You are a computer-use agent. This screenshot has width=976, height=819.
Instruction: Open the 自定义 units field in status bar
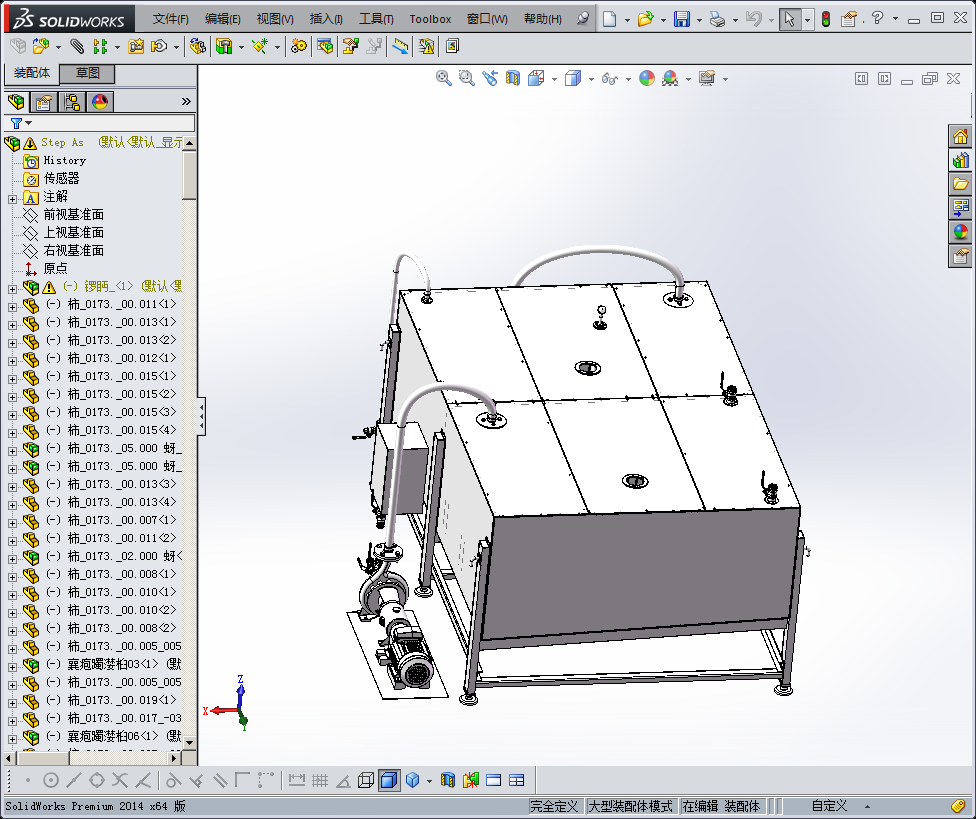[x=829, y=807]
